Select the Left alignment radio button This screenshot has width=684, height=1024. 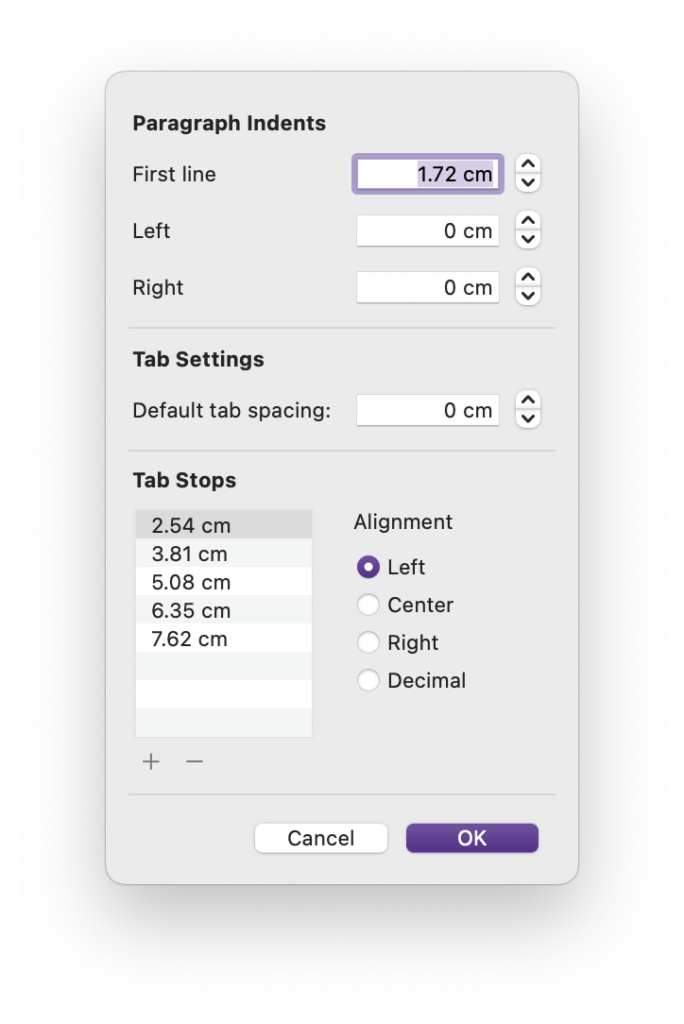click(x=368, y=567)
